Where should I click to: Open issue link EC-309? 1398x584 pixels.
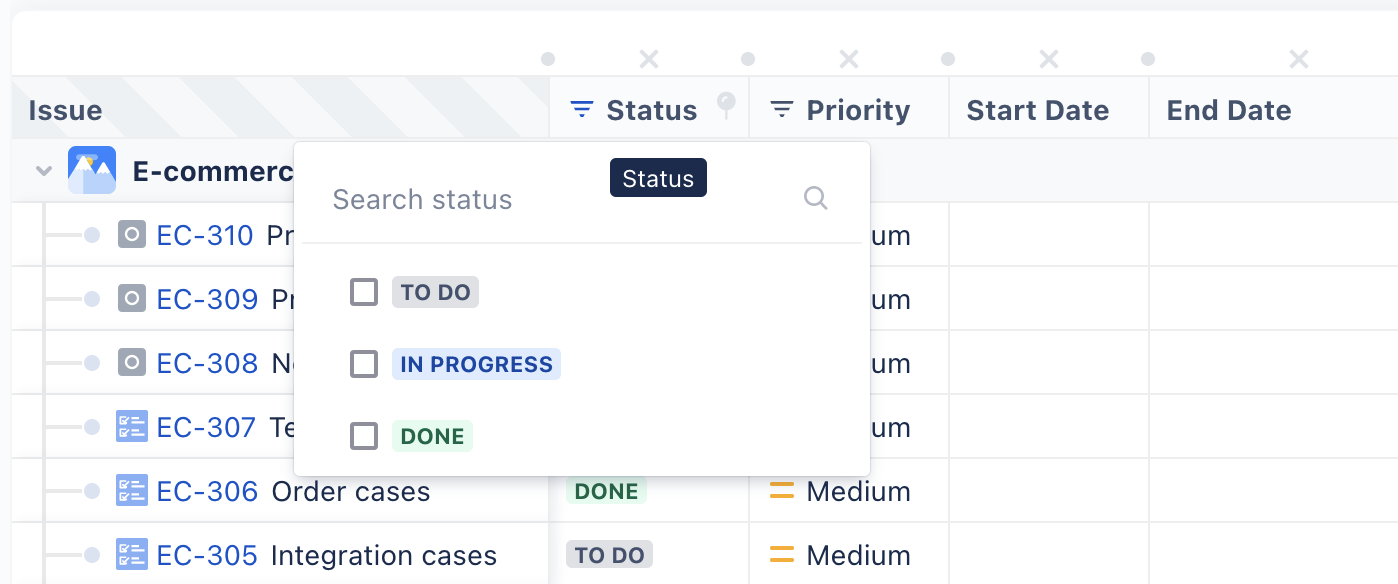pyautogui.click(x=207, y=299)
